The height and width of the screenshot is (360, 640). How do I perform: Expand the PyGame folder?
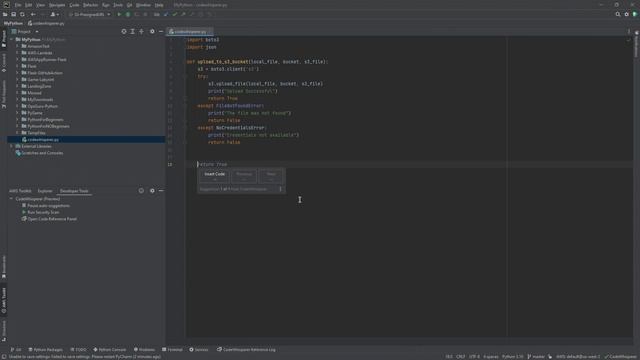(x=17, y=113)
